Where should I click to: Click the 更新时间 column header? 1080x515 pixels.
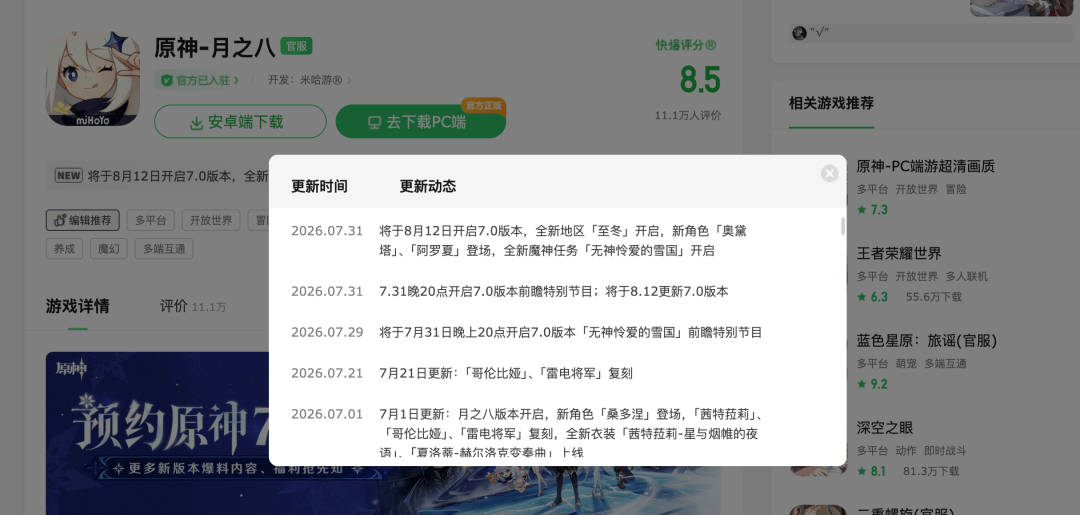click(x=319, y=187)
